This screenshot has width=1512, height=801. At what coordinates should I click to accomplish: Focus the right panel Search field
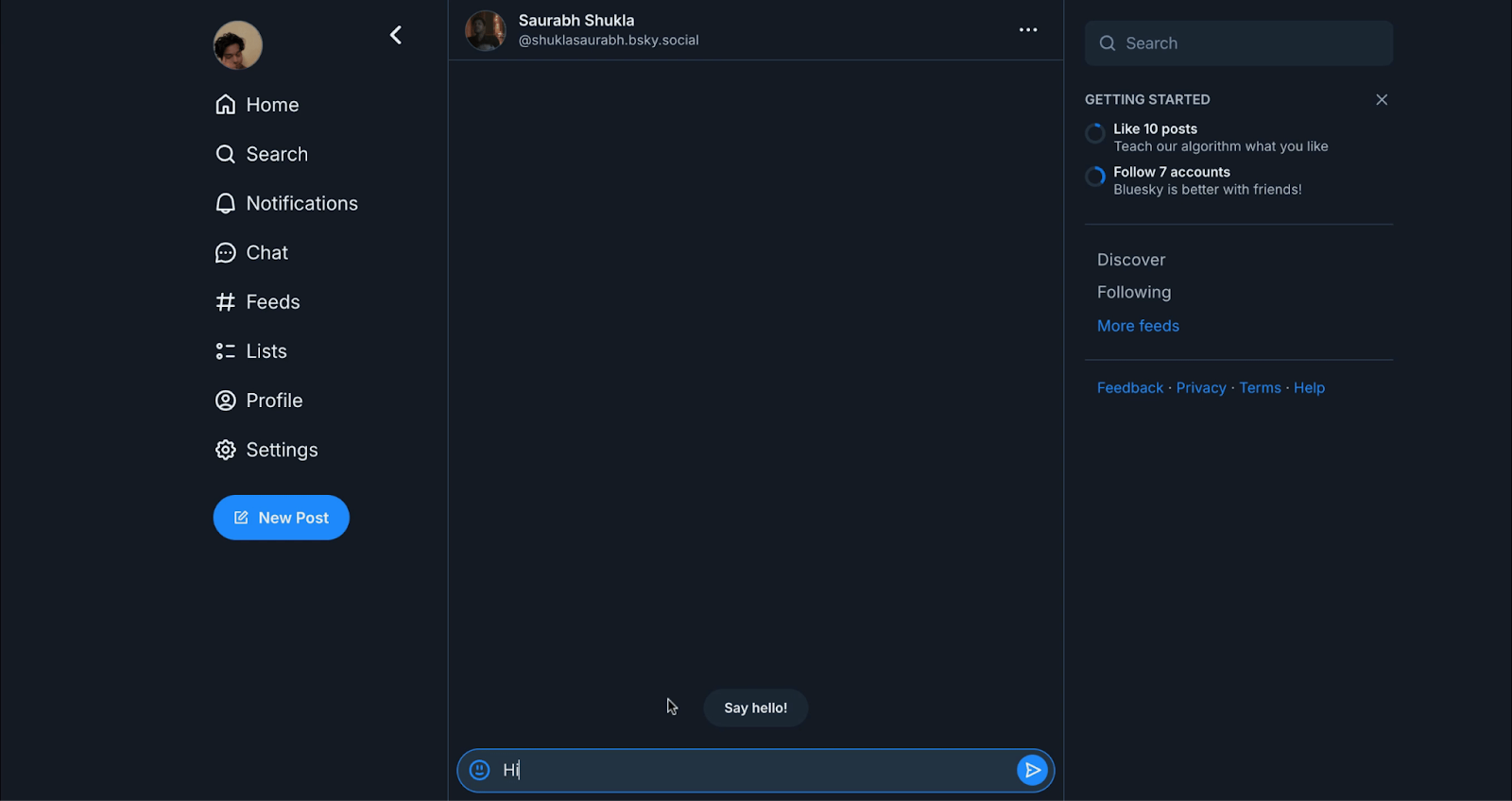point(1239,43)
